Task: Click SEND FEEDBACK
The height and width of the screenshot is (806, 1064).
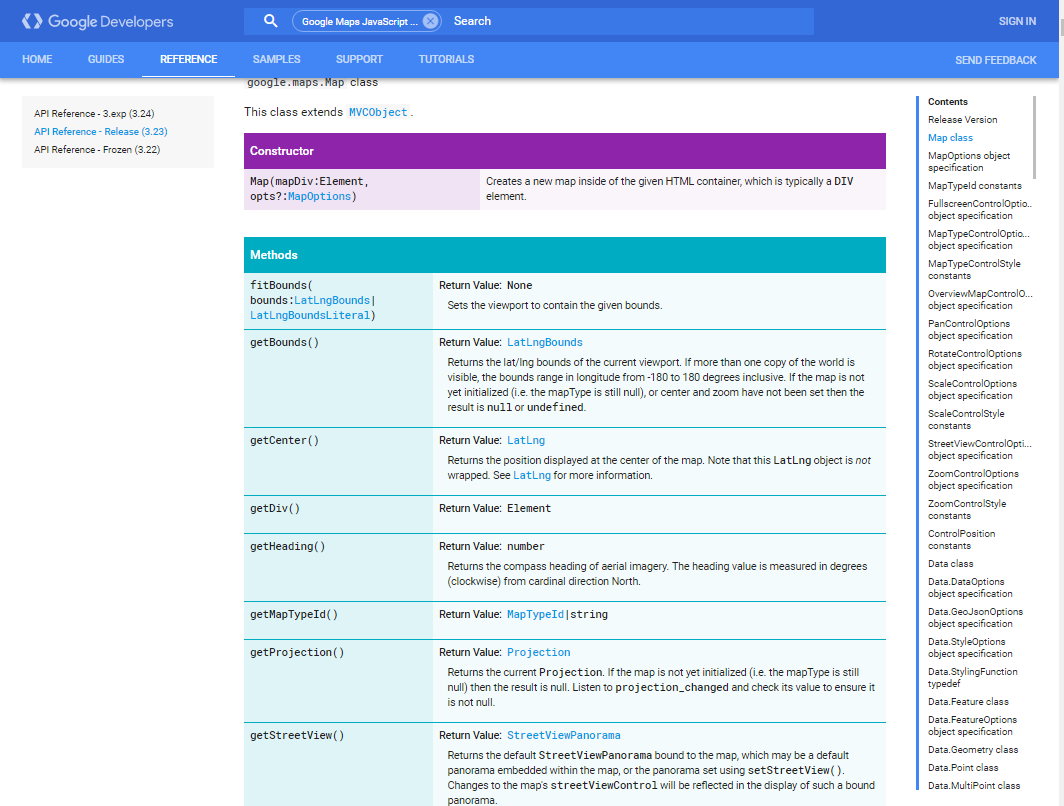Action: (x=995, y=60)
